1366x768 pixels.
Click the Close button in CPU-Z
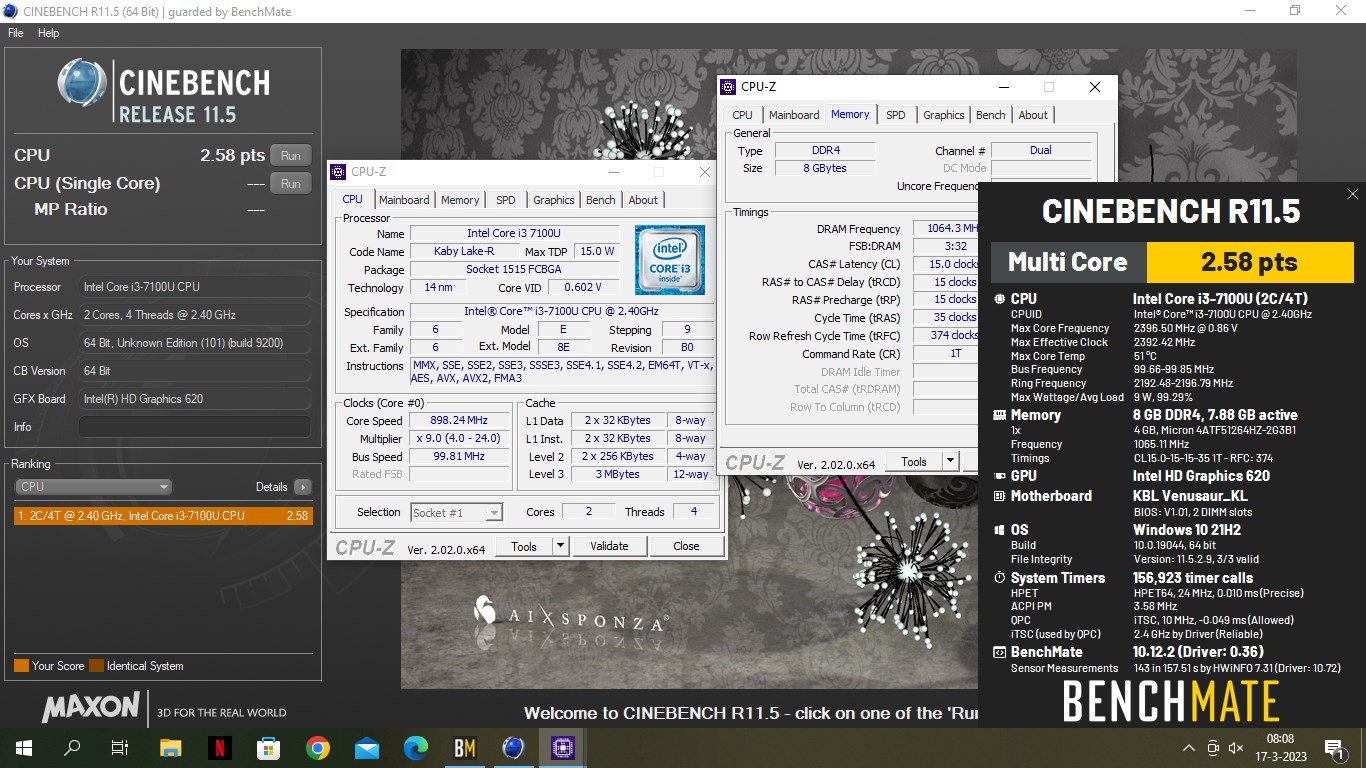pyautogui.click(x=686, y=546)
